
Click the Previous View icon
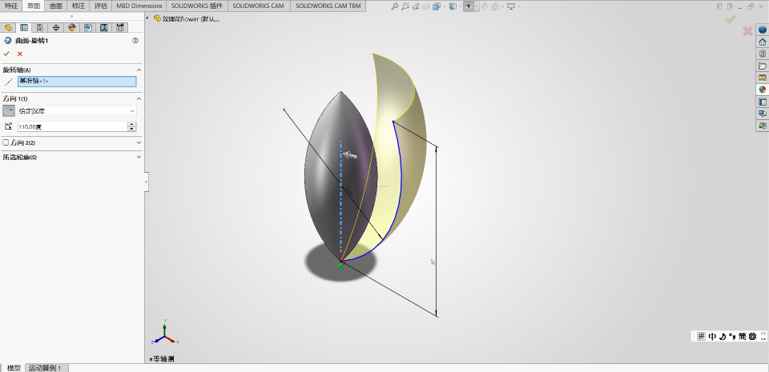click(x=416, y=6)
